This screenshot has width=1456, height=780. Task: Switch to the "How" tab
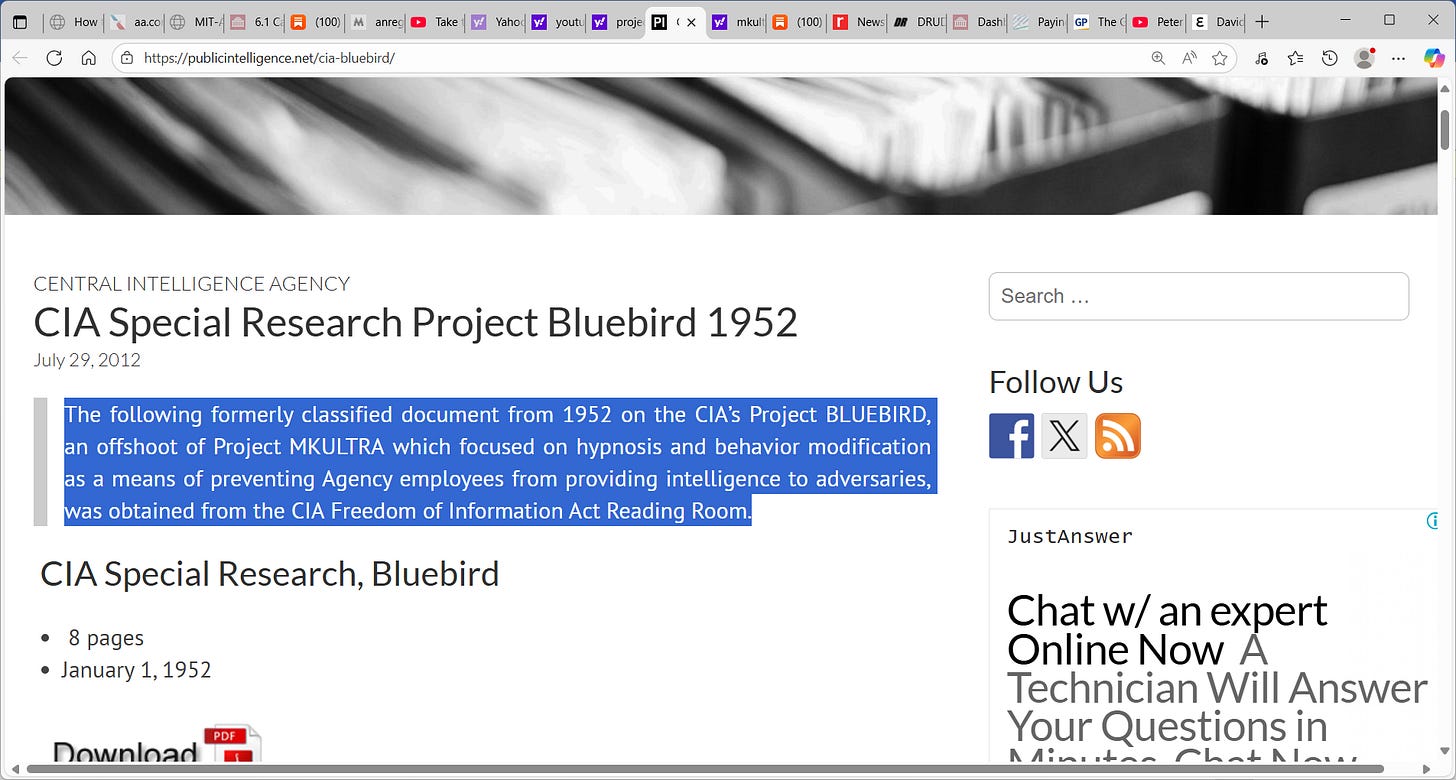coord(74,21)
